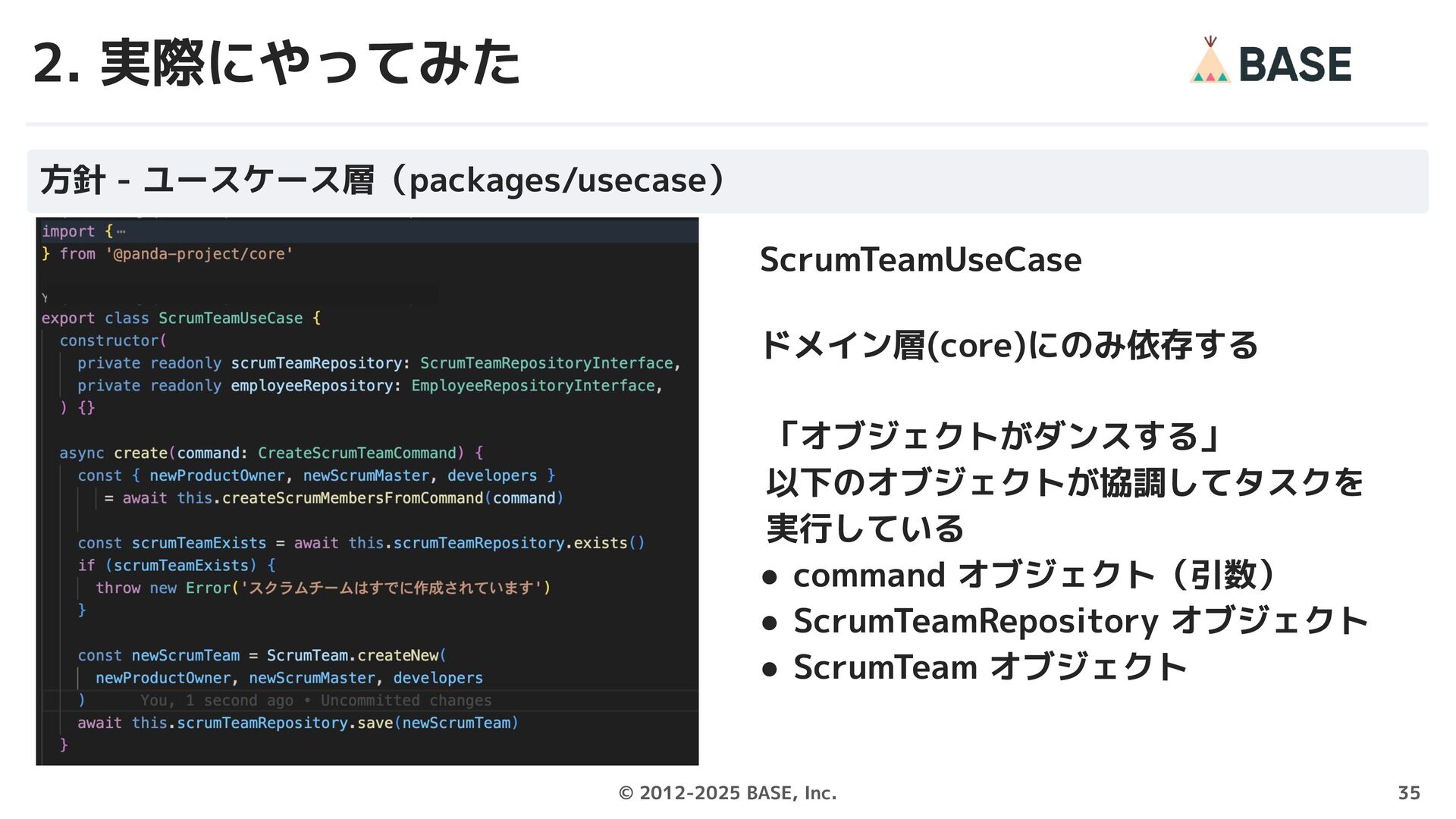
Task: Click the 'Uncommitted changes' git blame annotation
Action: [x=406, y=701]
